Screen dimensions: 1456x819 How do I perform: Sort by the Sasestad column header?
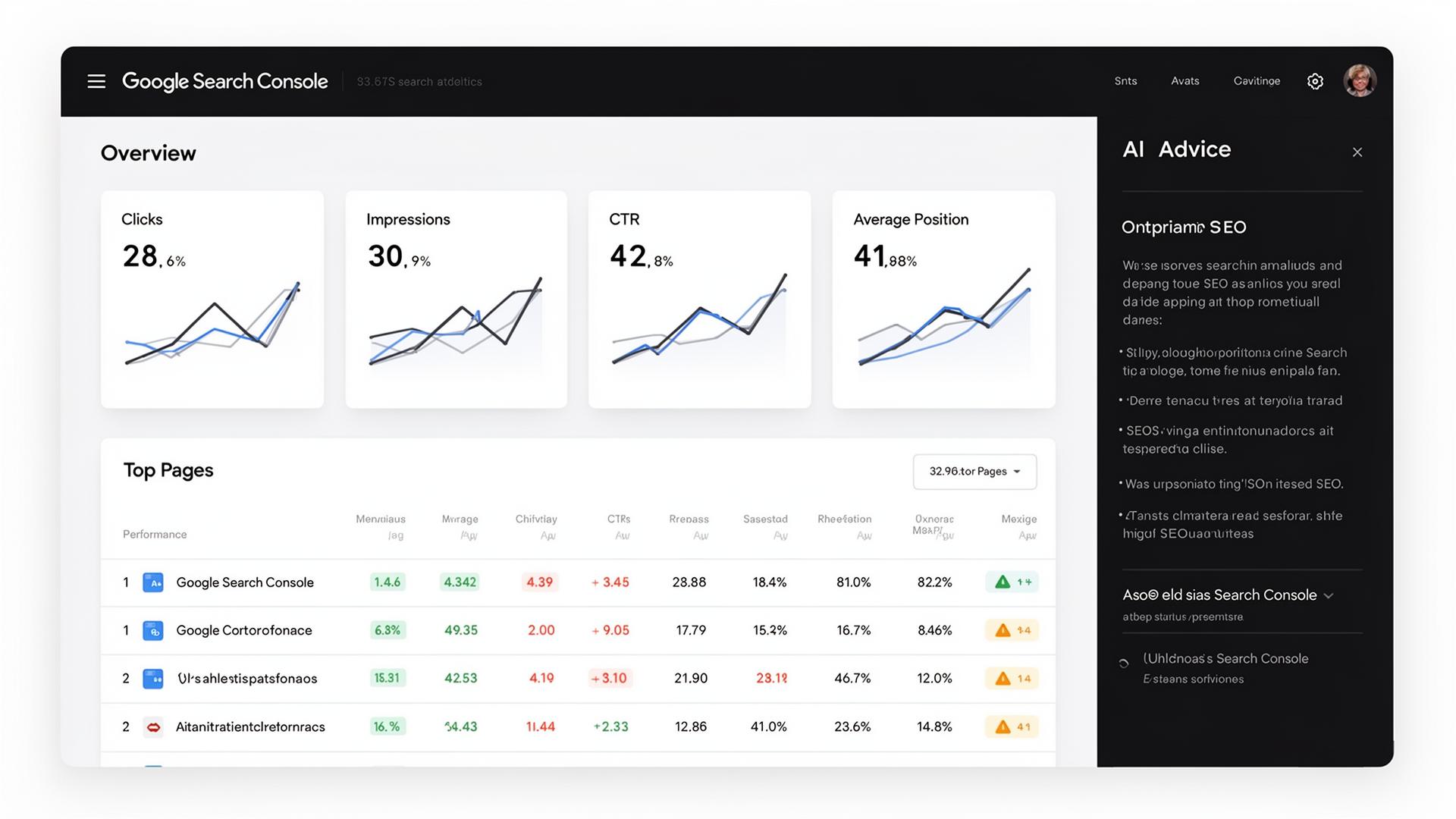[765, 519]
